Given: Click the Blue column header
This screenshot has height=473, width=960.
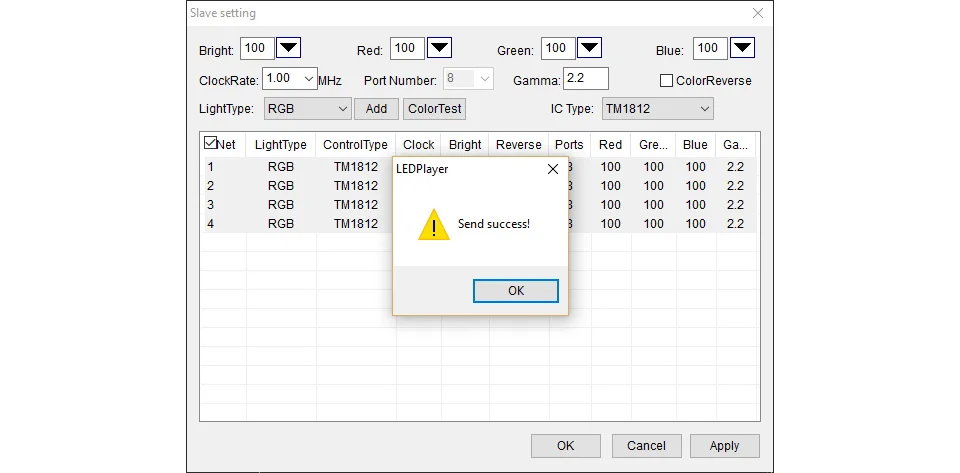Looking at the screenshot, I should click(695, 145).
